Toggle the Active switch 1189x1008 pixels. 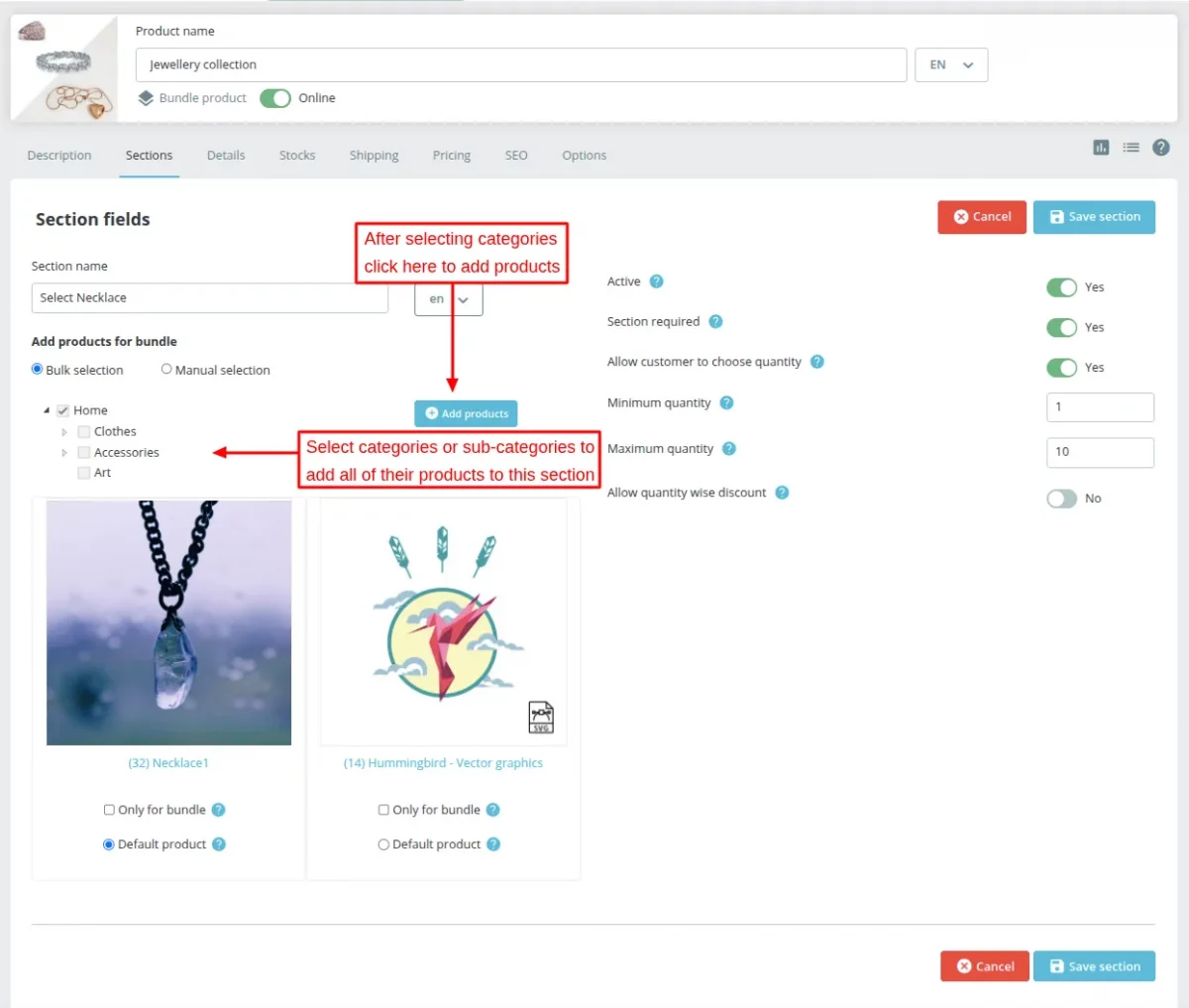tap(1062, 287)
